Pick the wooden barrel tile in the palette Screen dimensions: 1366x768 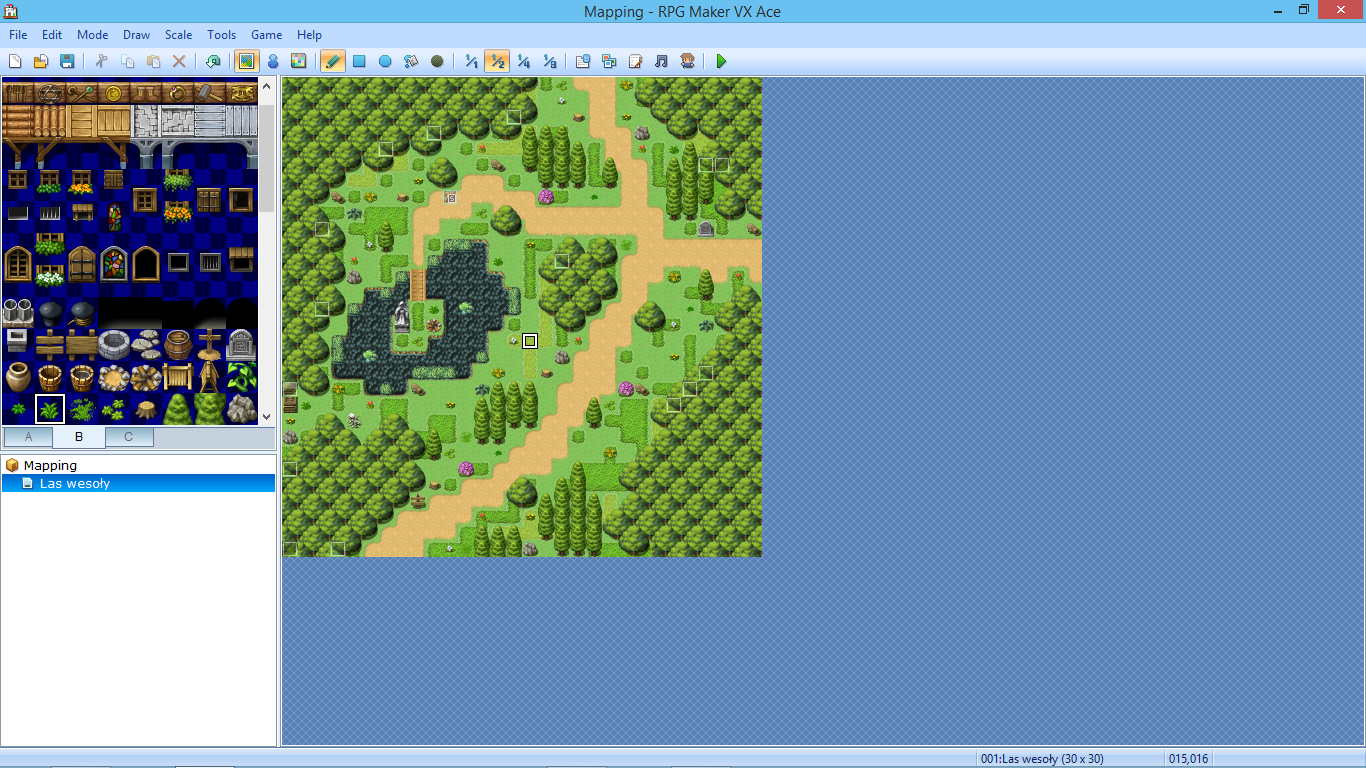[178, 344]
